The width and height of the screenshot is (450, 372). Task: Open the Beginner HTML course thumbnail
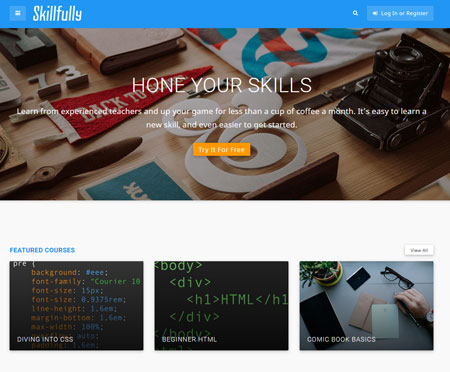click(x=221, y=306)
